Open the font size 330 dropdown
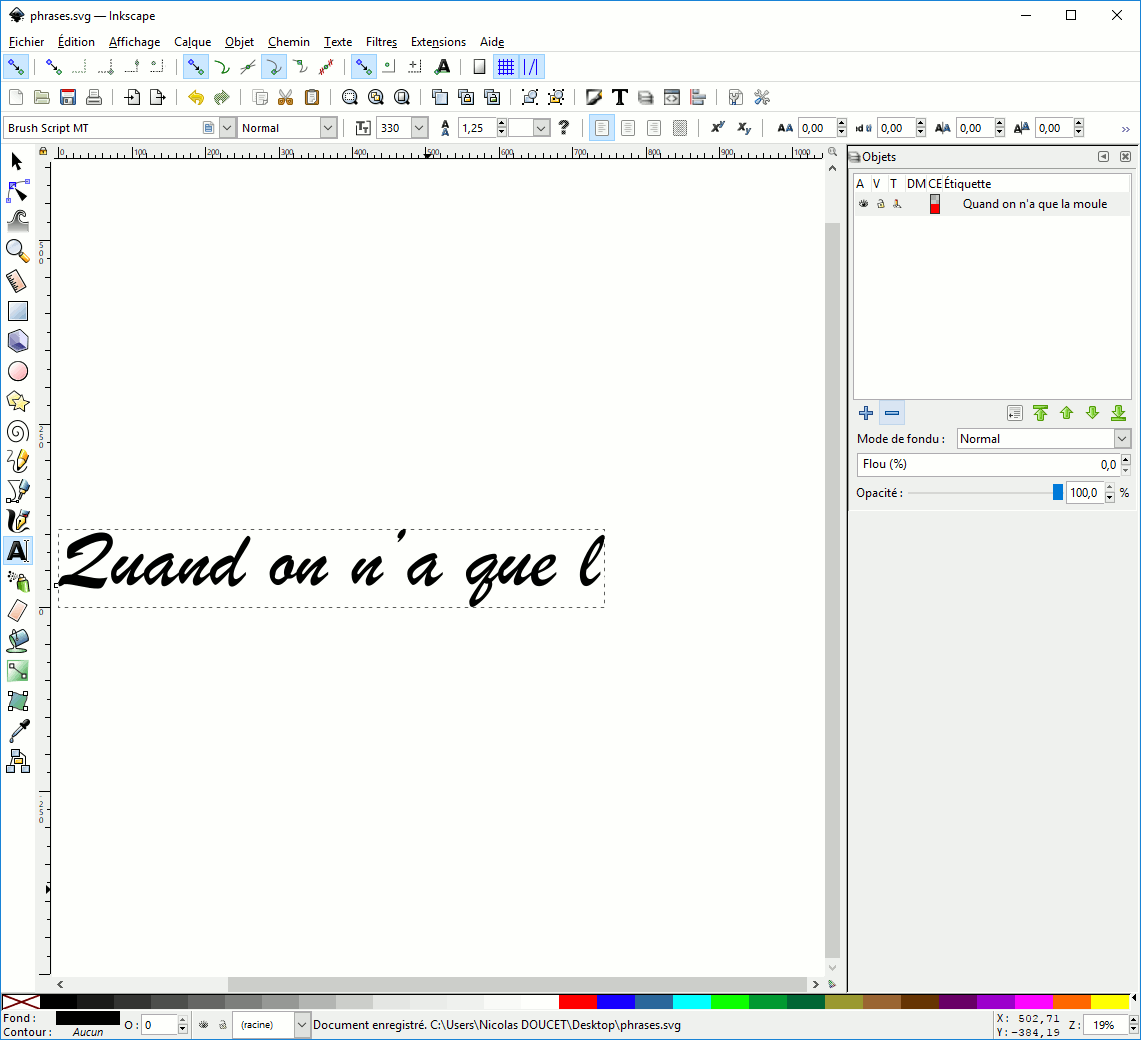1141x1040 pixels. pyautogui.click(x=419, y=128)
